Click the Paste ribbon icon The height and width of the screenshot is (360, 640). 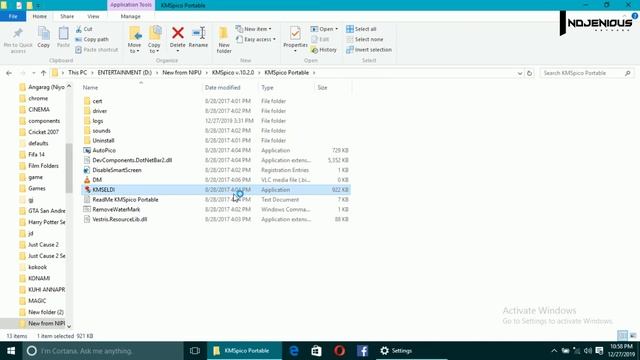click(63, 33)
